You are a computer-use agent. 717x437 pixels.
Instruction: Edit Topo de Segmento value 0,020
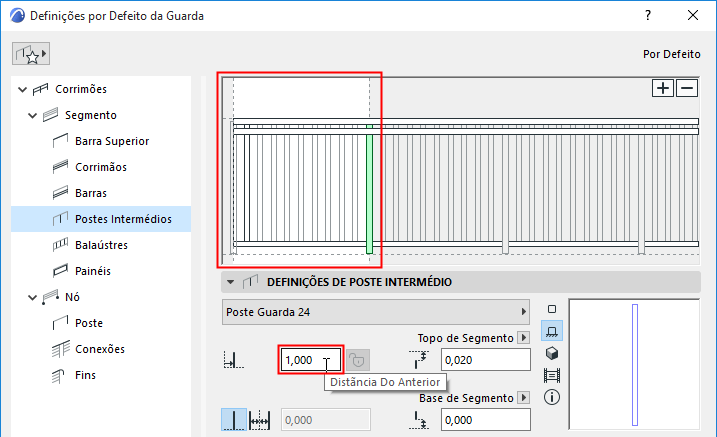click(486, 360)
